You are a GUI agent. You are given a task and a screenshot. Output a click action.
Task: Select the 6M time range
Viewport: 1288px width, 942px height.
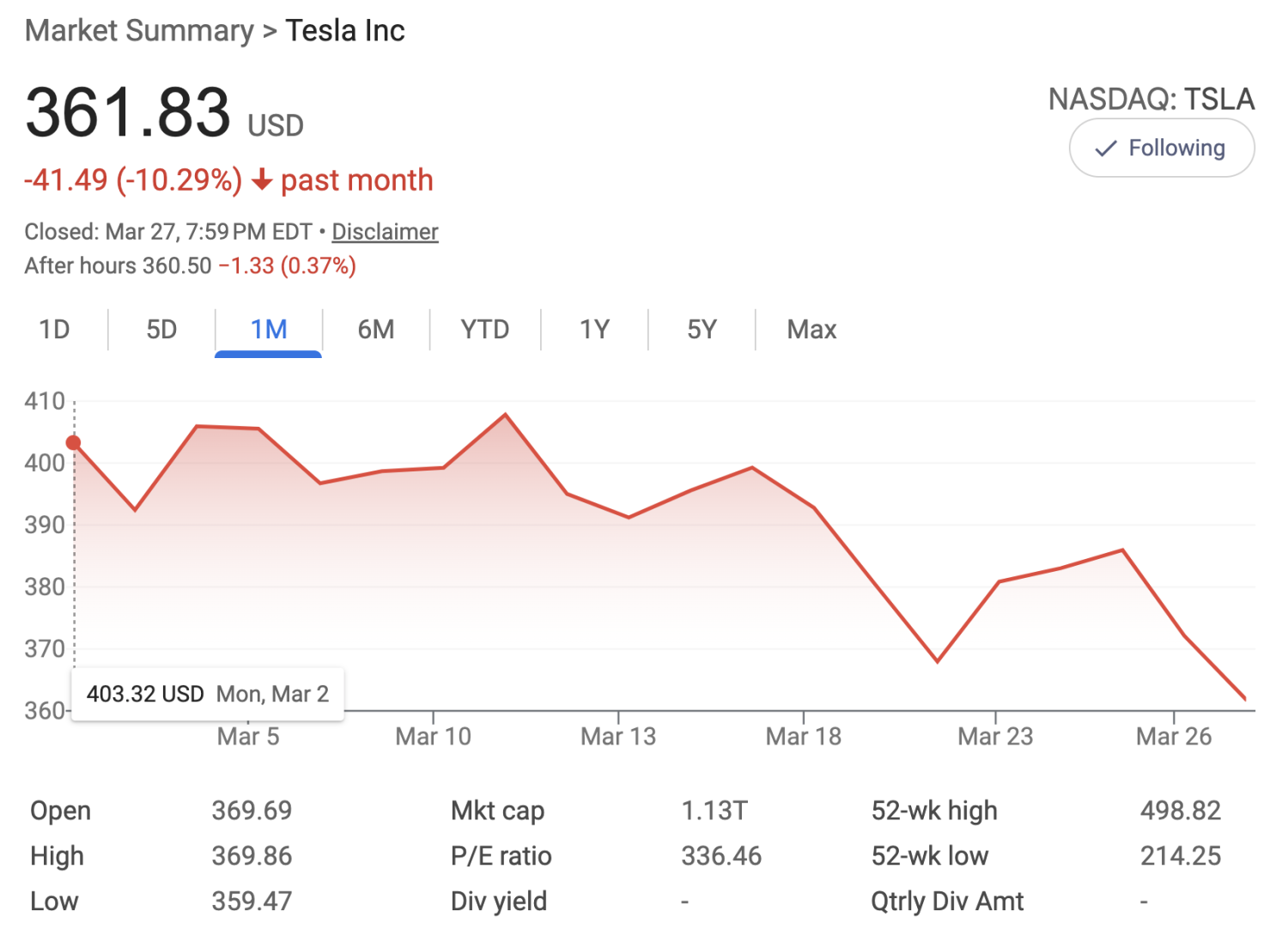(376, 329)
